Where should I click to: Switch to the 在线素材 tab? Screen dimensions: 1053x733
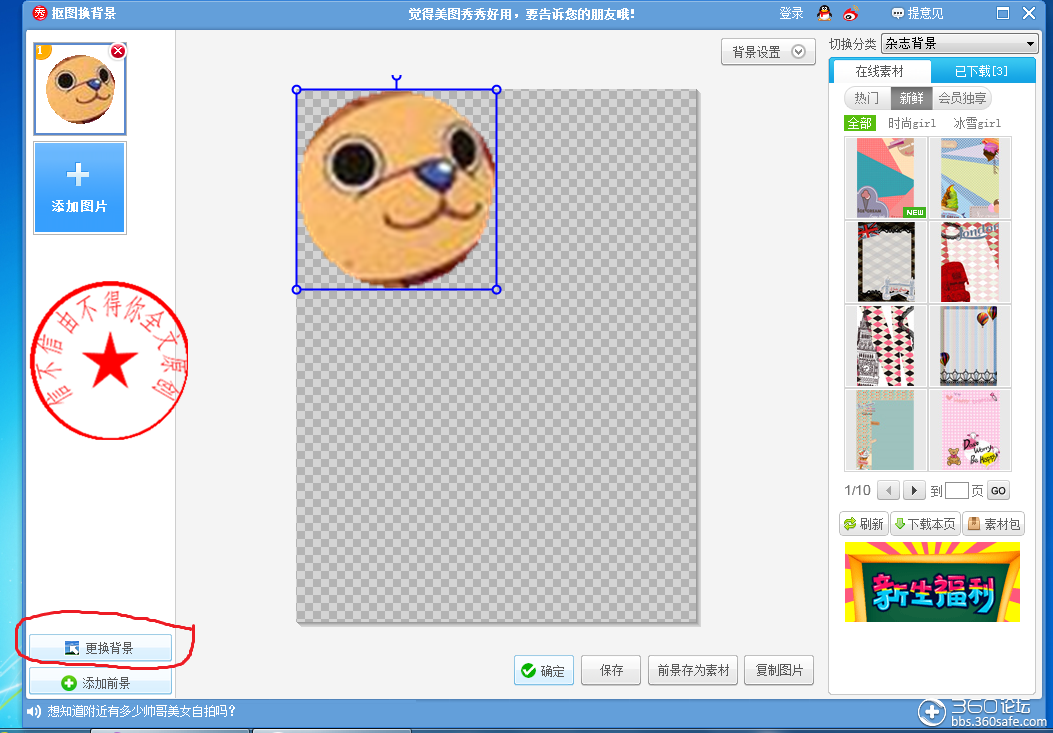tap(879, 71)
